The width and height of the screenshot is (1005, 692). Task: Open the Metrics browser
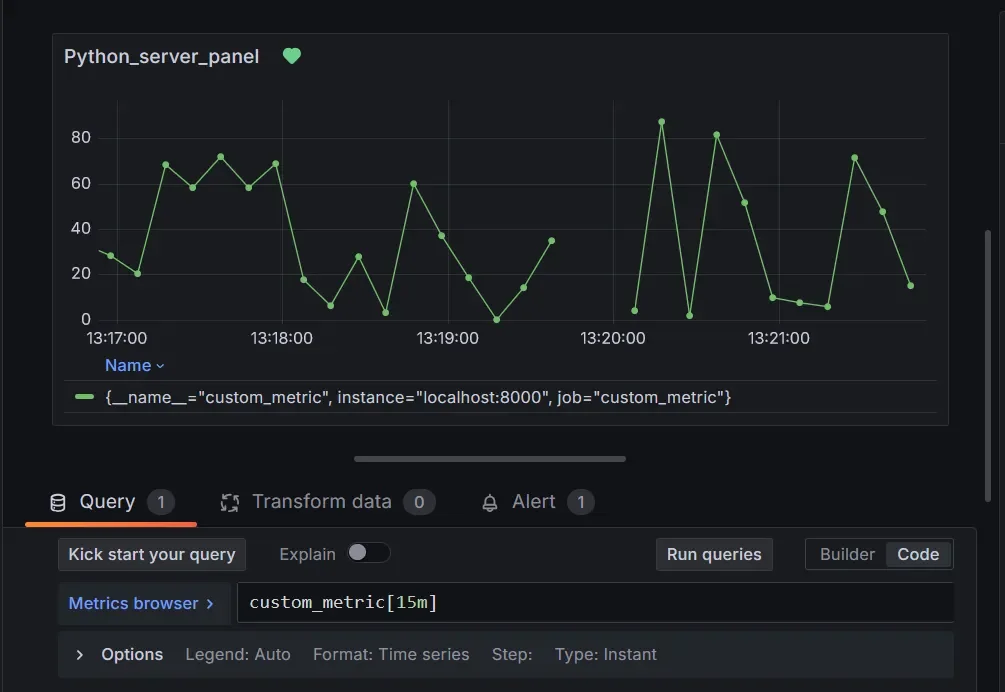point(142,603)
